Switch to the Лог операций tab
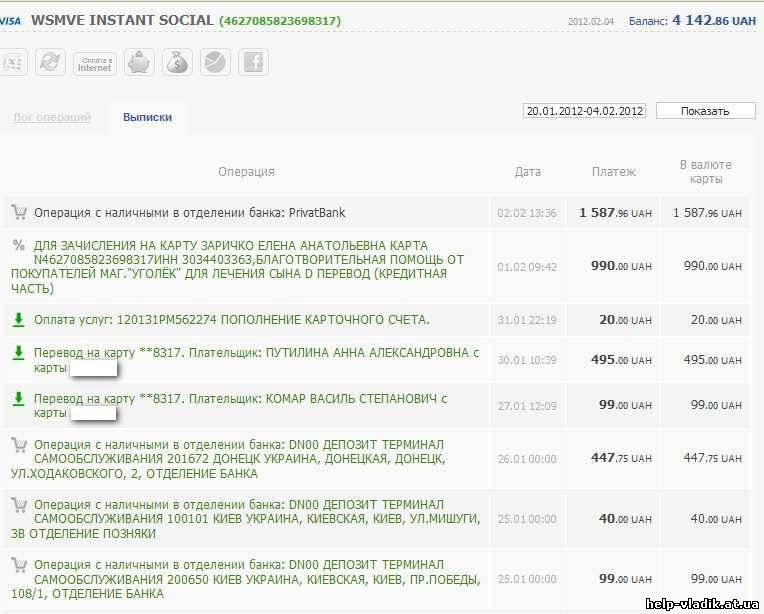This screenshot has height=614, width=764. click(x=52, y=117)
